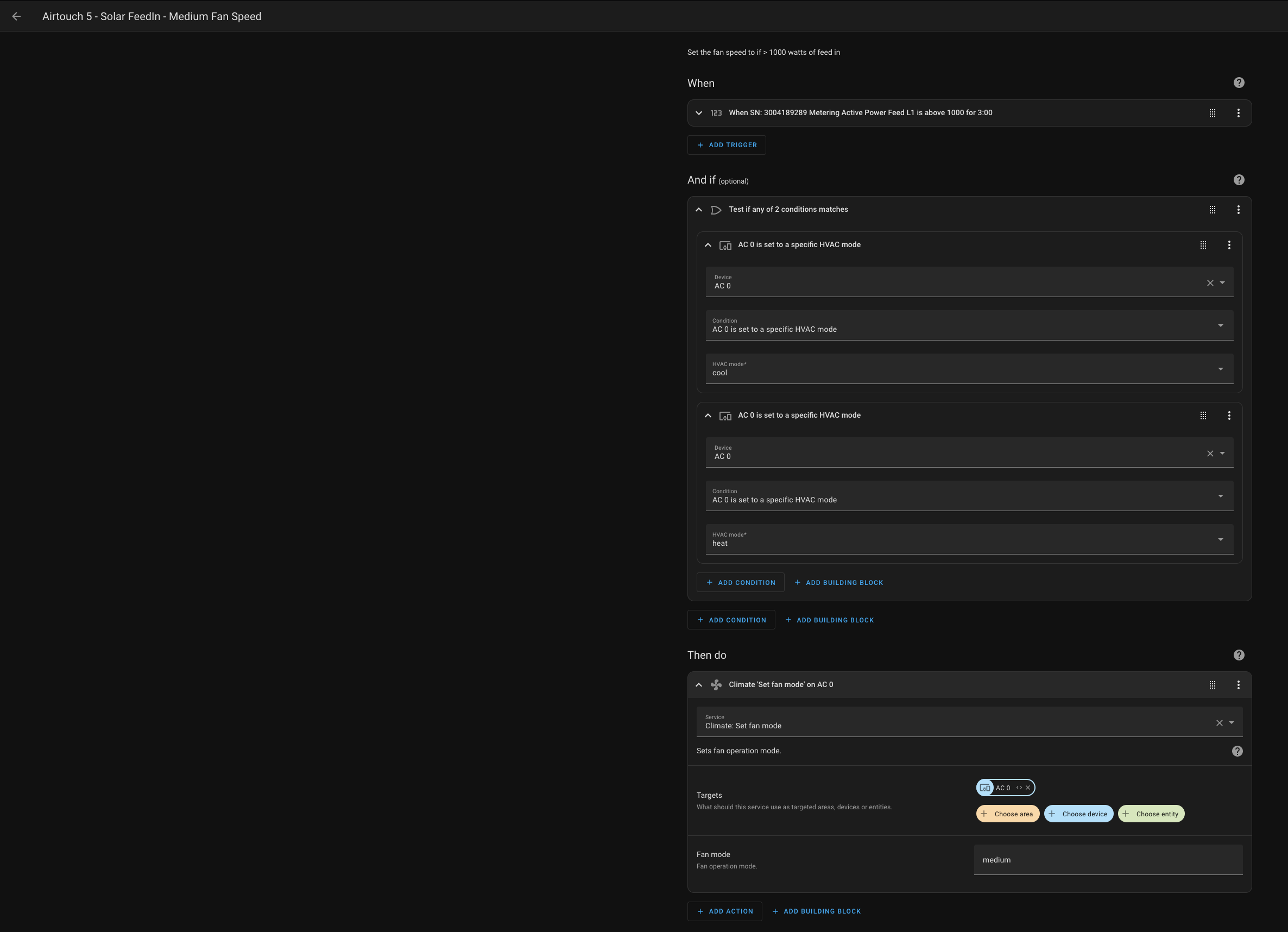The height and width of the screenshot is (932, 1288).
Task: Click the Fan mode field showing medium
Action: [1108, 860]
